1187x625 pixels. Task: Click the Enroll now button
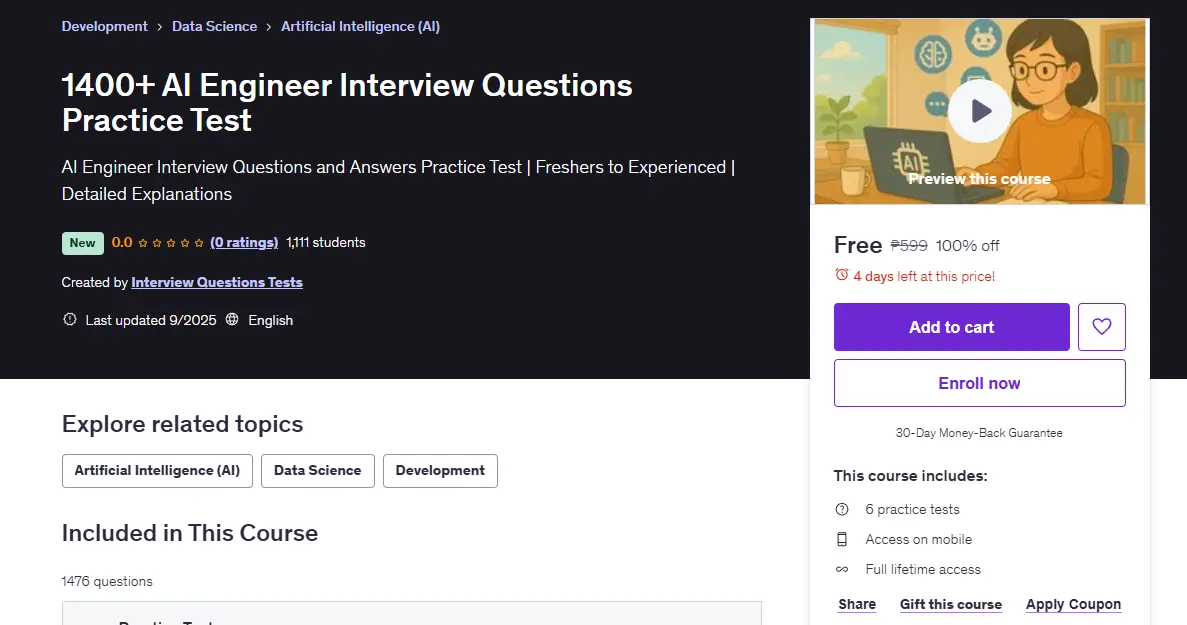[980, 383]
